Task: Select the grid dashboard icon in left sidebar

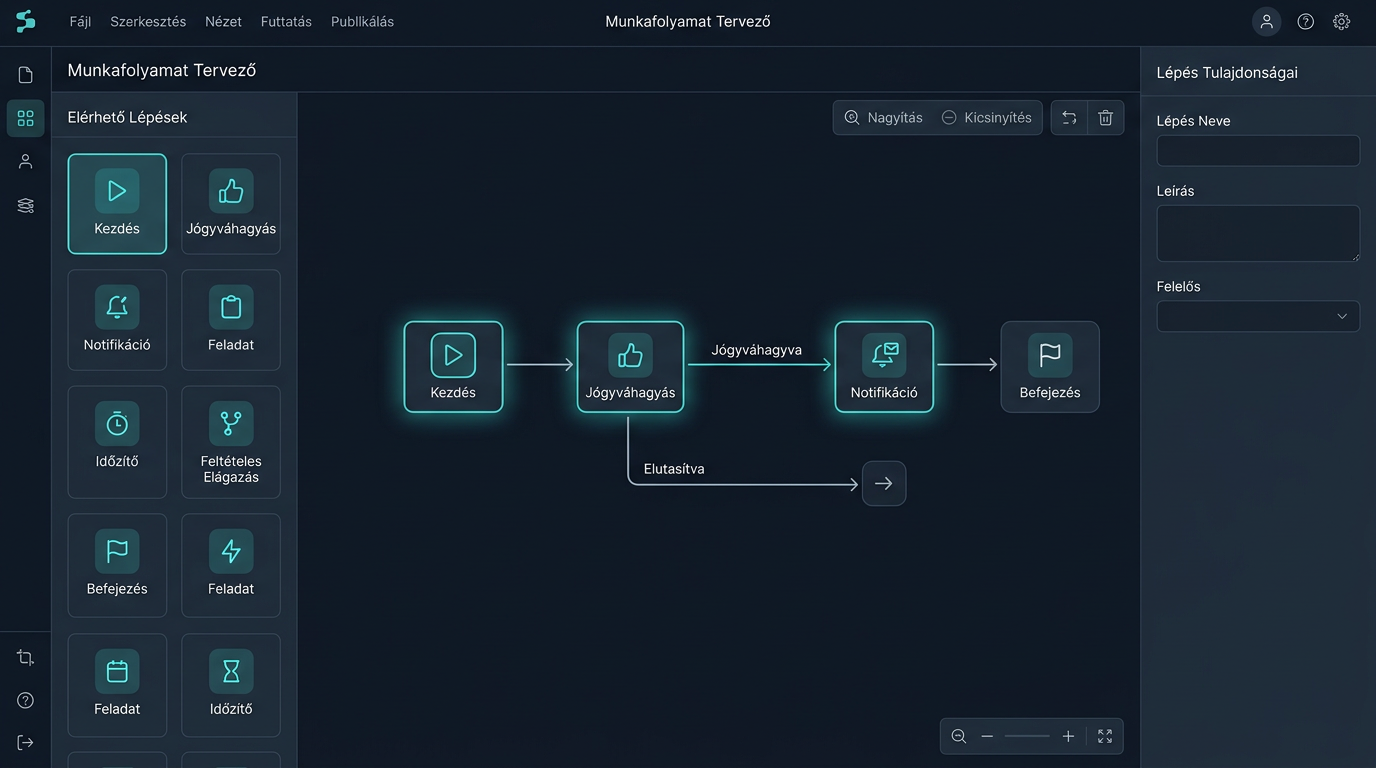Action: tap(26, 118)
